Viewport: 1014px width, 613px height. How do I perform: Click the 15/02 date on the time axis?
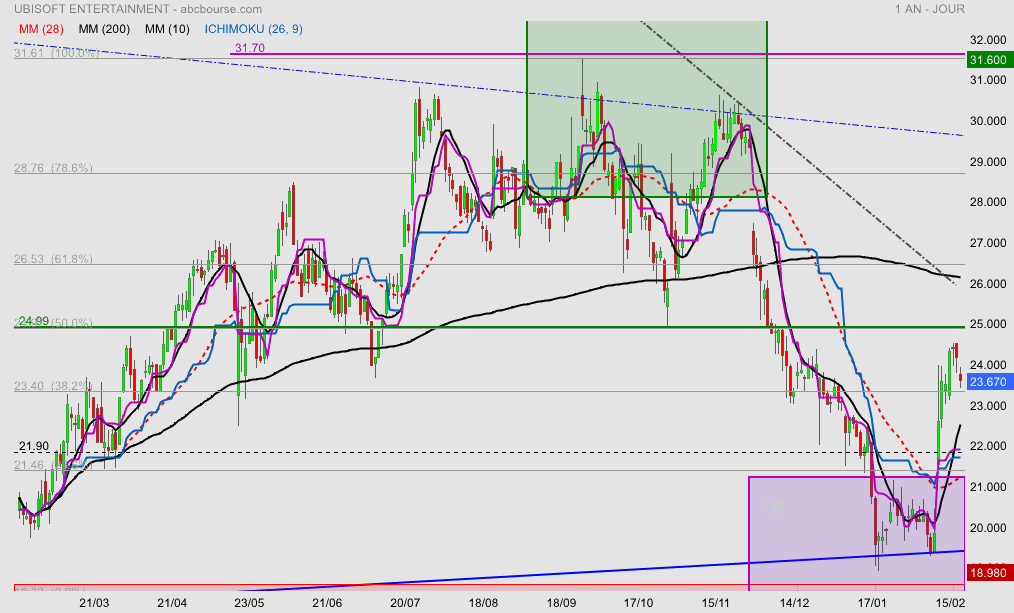coord(950,603)
